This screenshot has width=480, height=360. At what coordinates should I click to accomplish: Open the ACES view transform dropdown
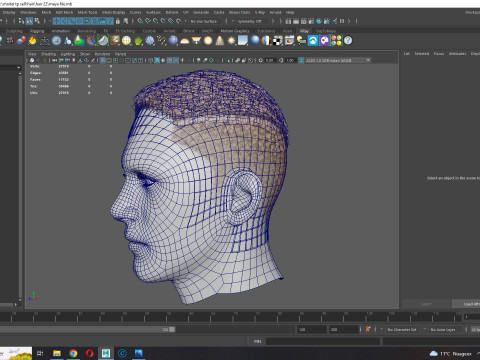click(x=334, y=60)
